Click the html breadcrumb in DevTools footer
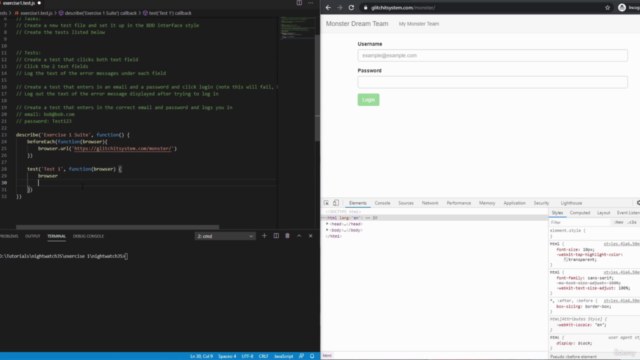 tap(327, 356)
